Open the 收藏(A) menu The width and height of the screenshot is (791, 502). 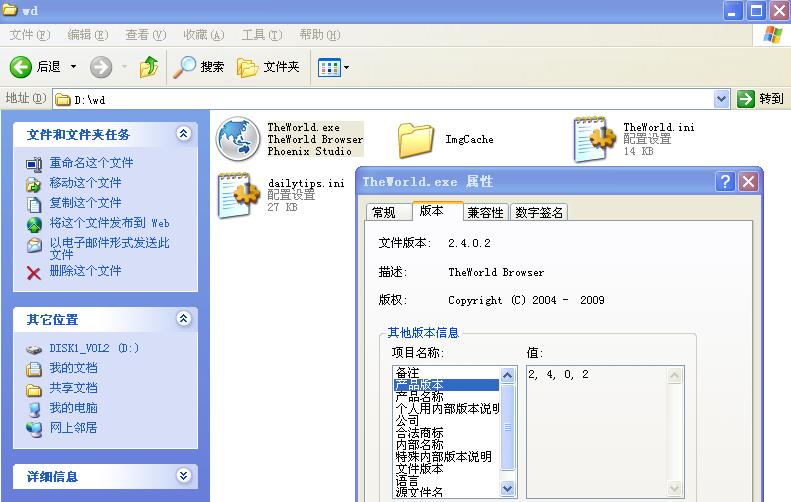[204, 35]
